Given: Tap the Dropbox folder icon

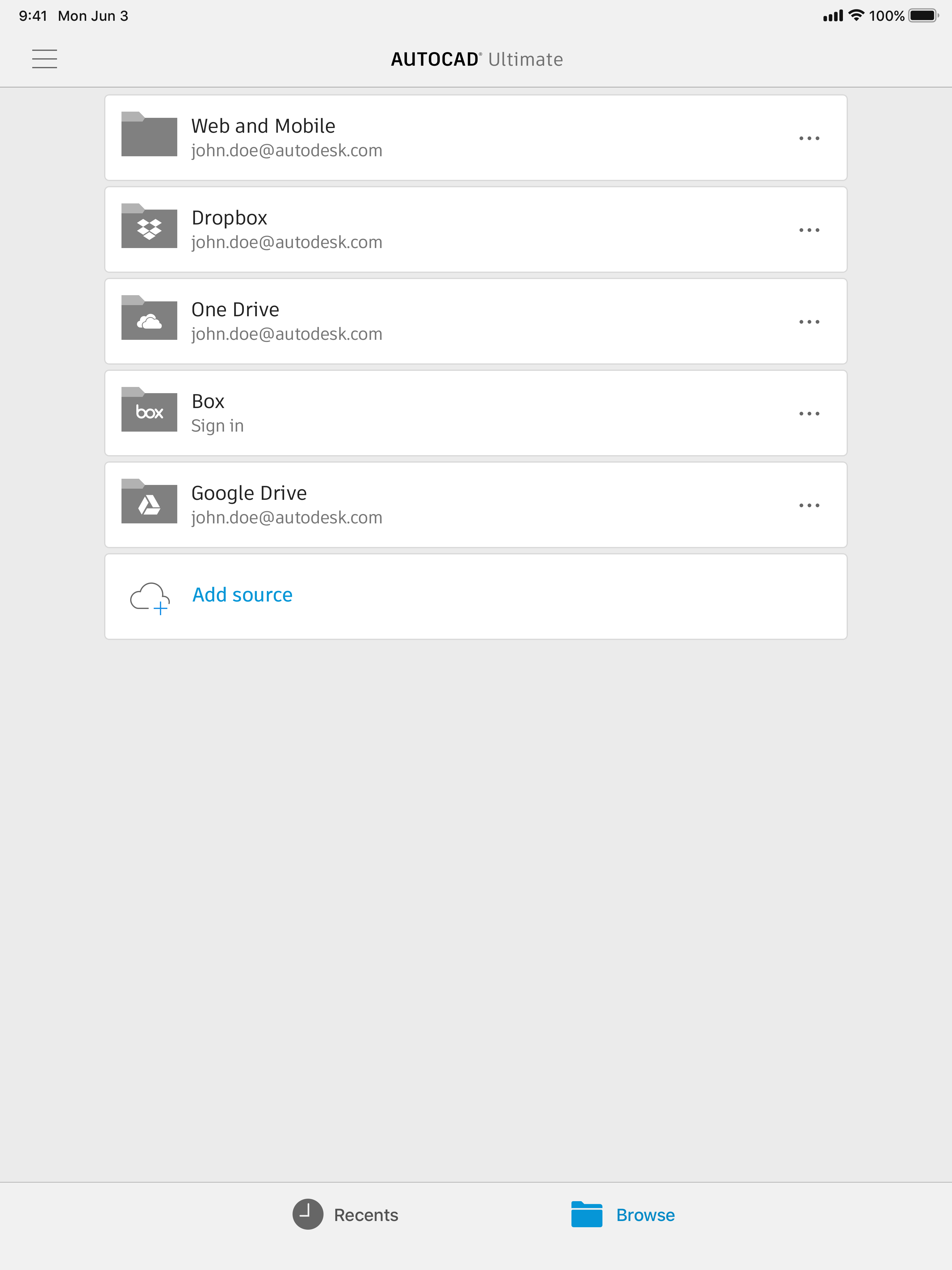Looking at the screenshot, I should [149, 226].
